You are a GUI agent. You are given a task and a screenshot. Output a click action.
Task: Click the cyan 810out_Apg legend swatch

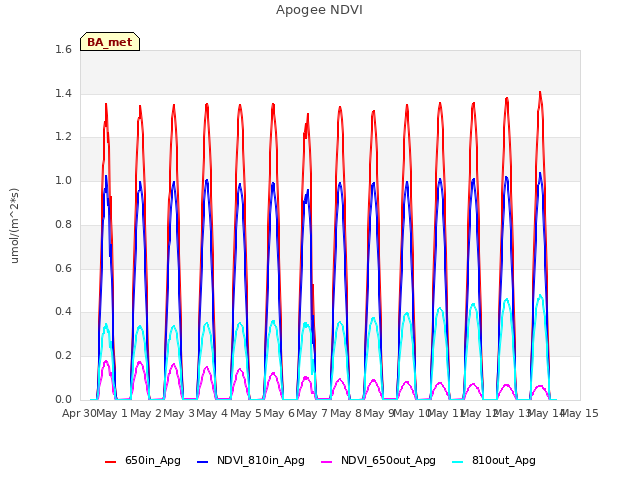458,462
